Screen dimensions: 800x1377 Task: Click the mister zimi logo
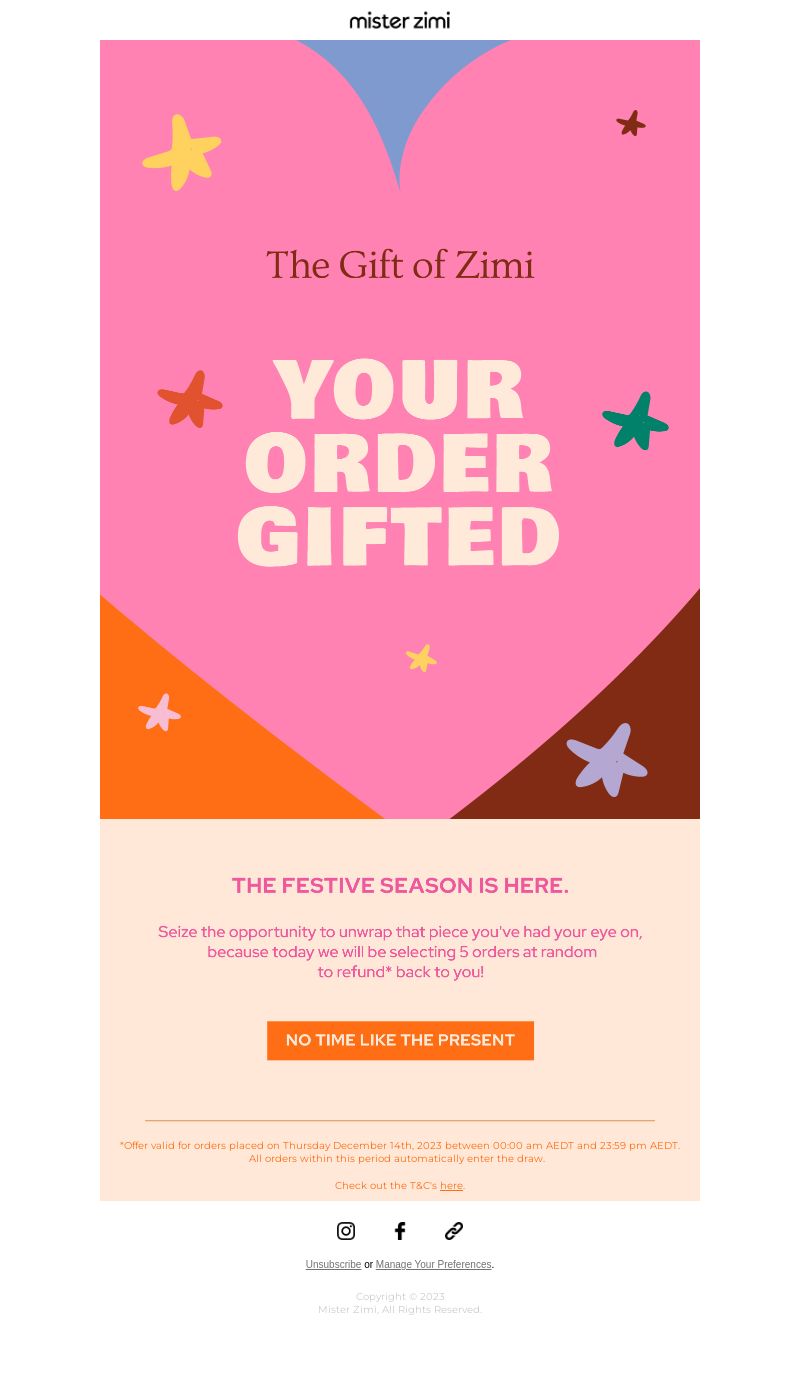(400, 20)
